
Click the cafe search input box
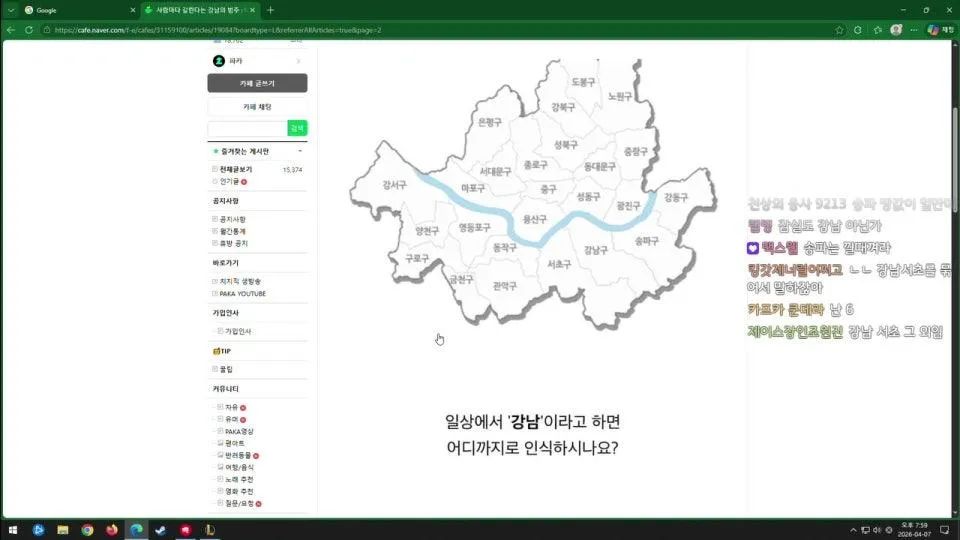coord(247,128)
